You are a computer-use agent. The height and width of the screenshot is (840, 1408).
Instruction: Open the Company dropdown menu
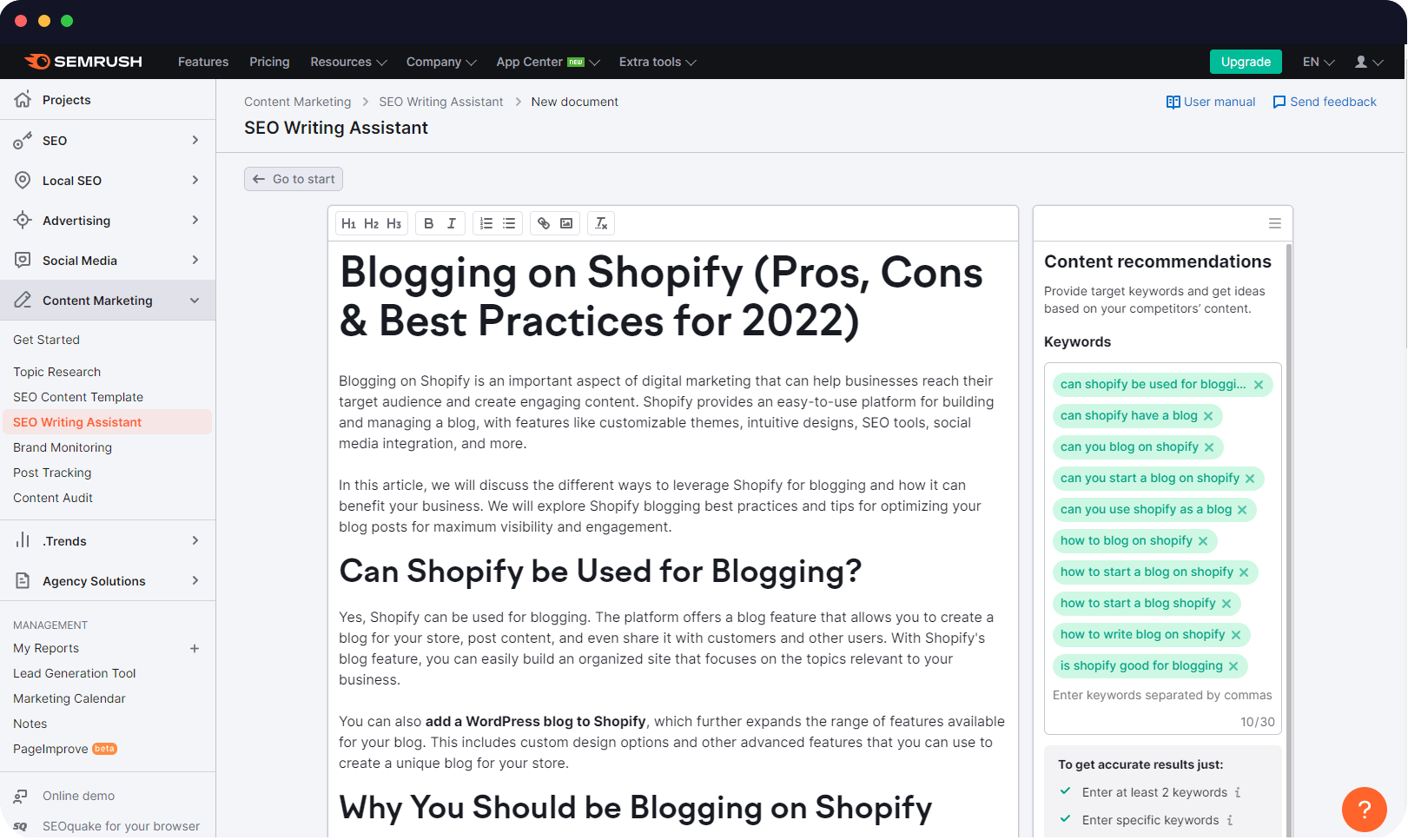[441, 62]
